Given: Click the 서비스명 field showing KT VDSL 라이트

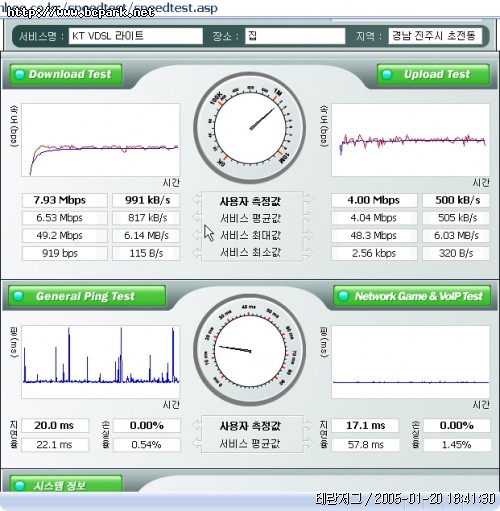Looking at the screenshot, I should coord(136,36).
